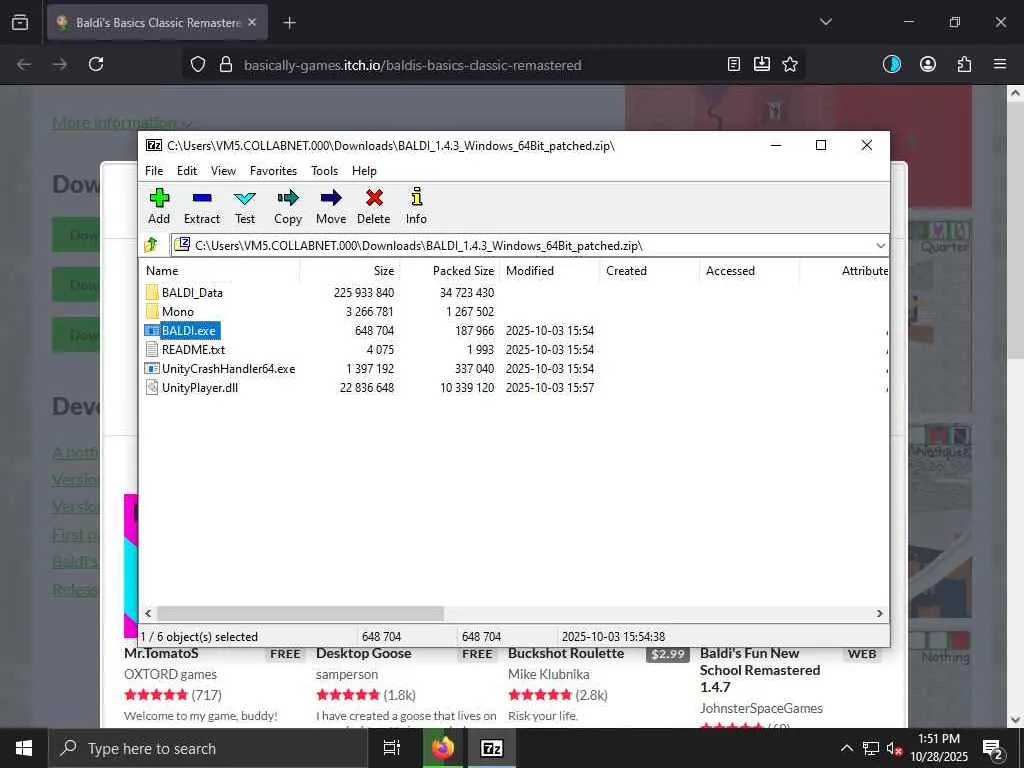The height and width of the screenshot is (768, 1024).
Task: Open the list all tabs dropdown
Action: point(826,22)
